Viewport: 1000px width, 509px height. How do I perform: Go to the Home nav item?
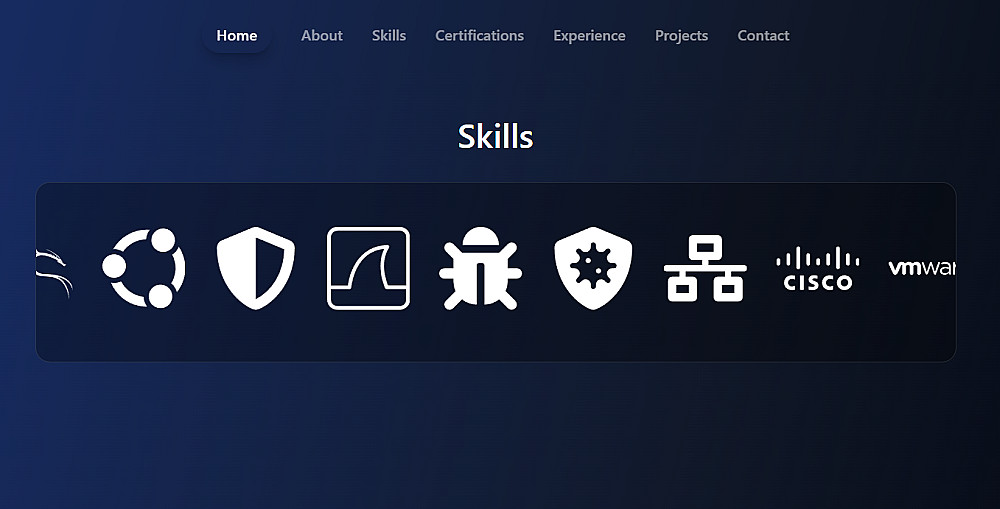pos(237,36)
